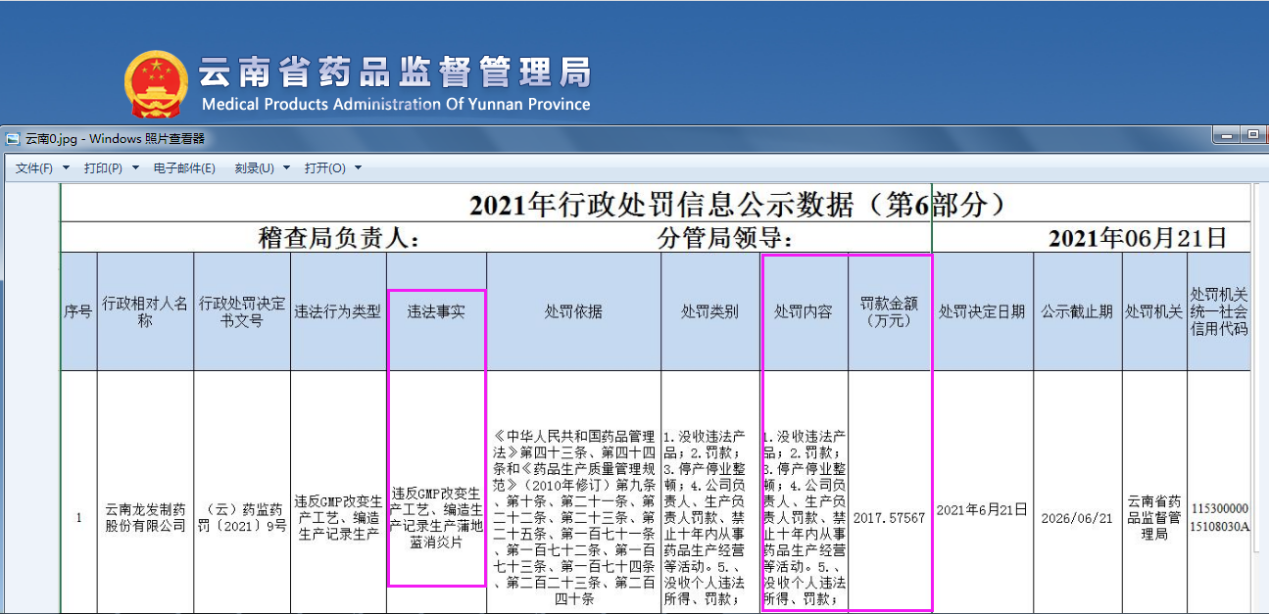Click the English subtitle Medical Products Administration Of Yunnan Province
Image resolution: width=1269 pixels, height=614 pixels.
[x=396, y=104]
